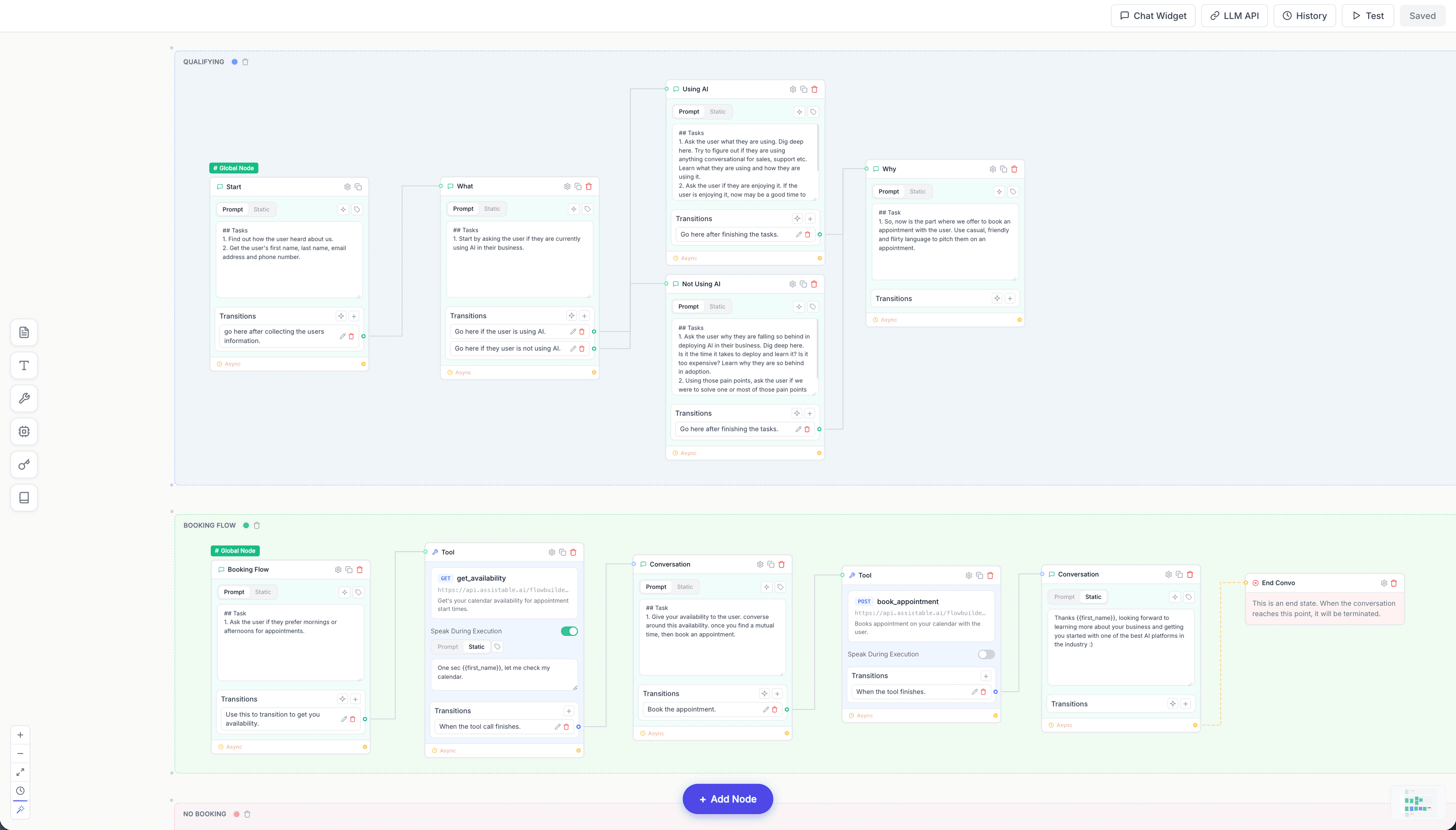Select the wrench icon in the left sidebar
The width and height of the screenshot is (1456, 830).
pos(24,399)
